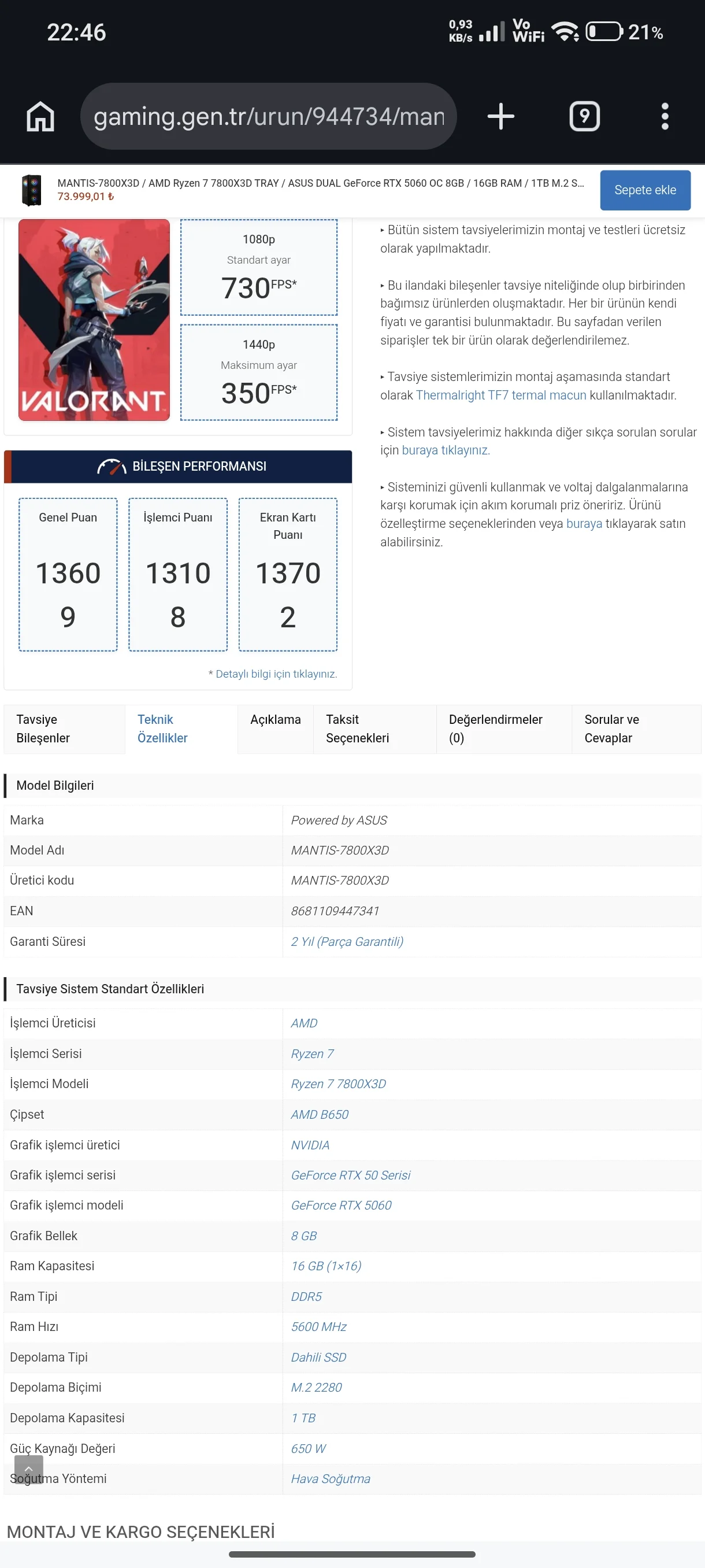
Task: Click the gaming.gen.tr address bar
Action: (x=268, y=116)
